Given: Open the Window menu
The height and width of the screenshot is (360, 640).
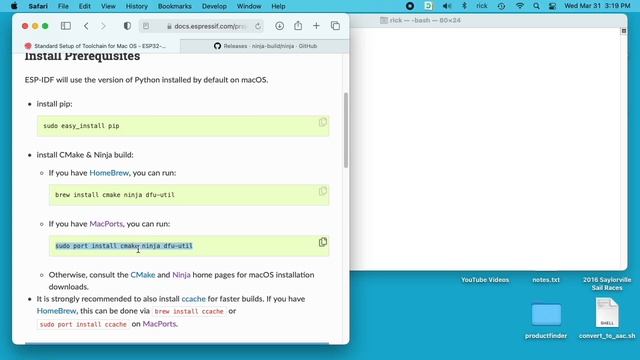Looking at the screenshot, I should (249, 6).
